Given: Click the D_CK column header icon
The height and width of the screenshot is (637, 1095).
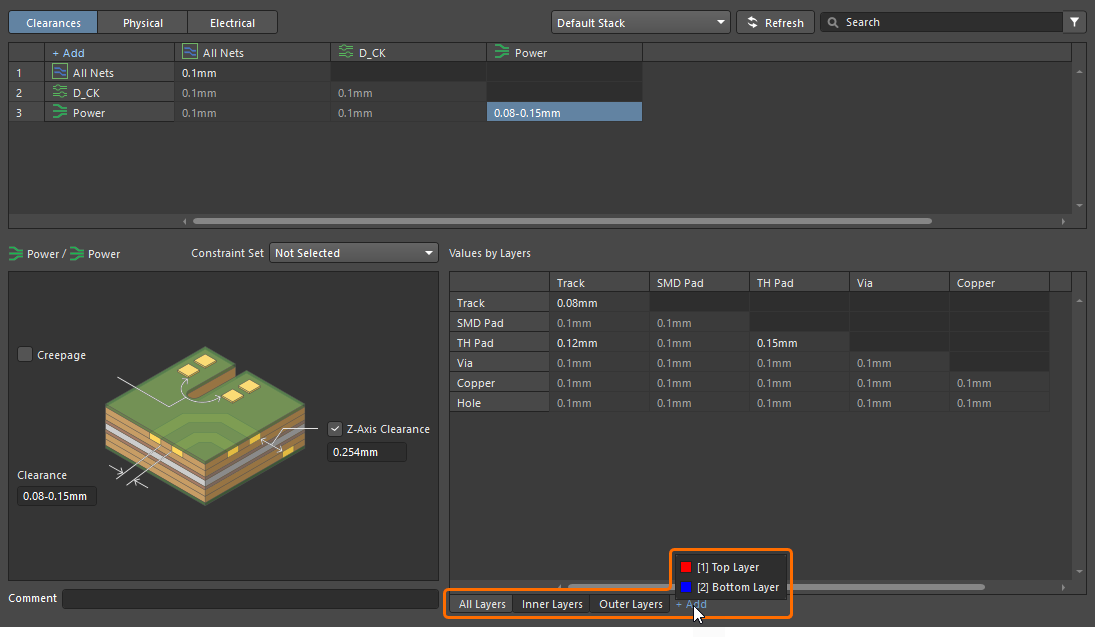Looking at the screenshot, I should pos(346,52).
